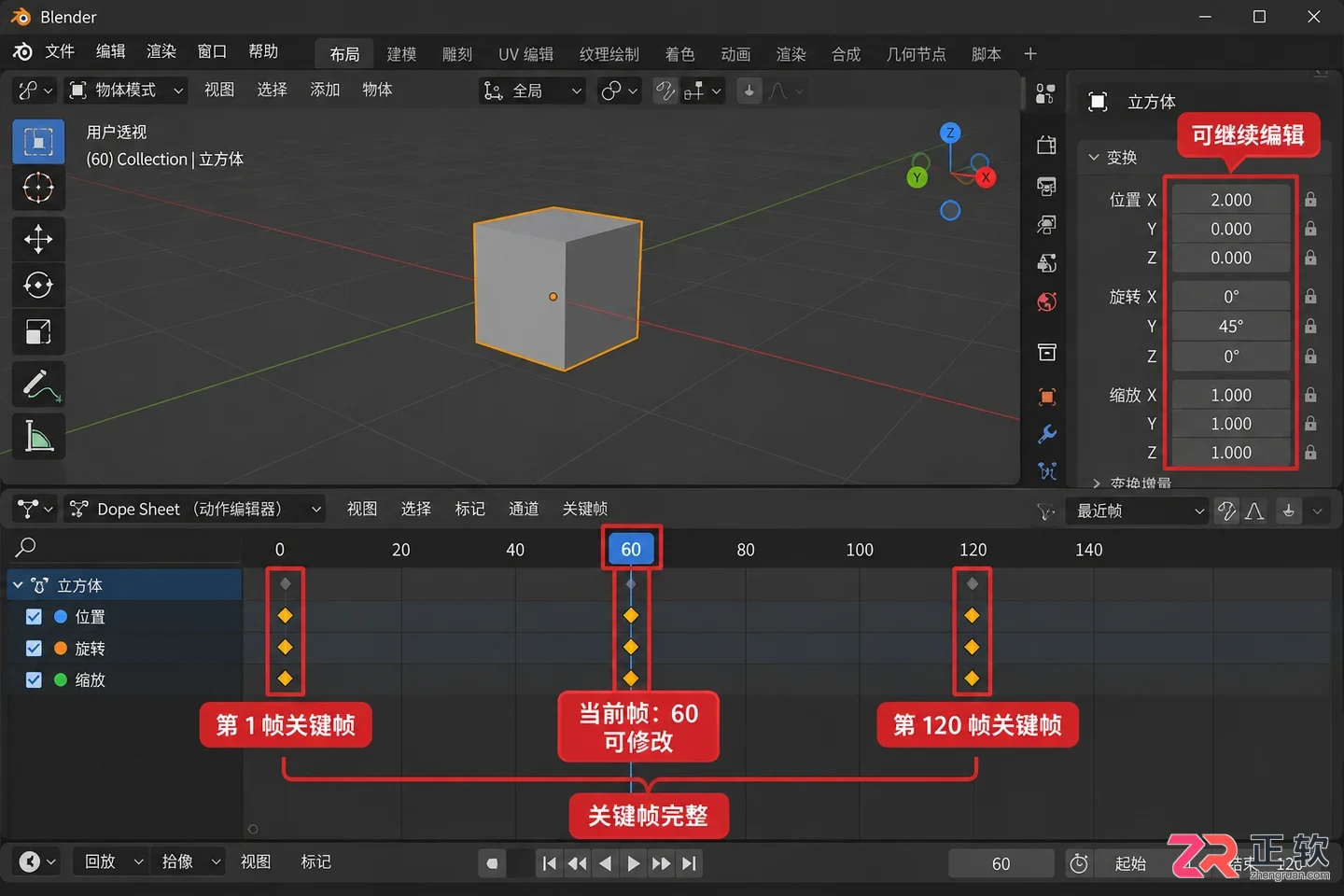
Task: Select the Measure tool
Action: pos(38,436)
